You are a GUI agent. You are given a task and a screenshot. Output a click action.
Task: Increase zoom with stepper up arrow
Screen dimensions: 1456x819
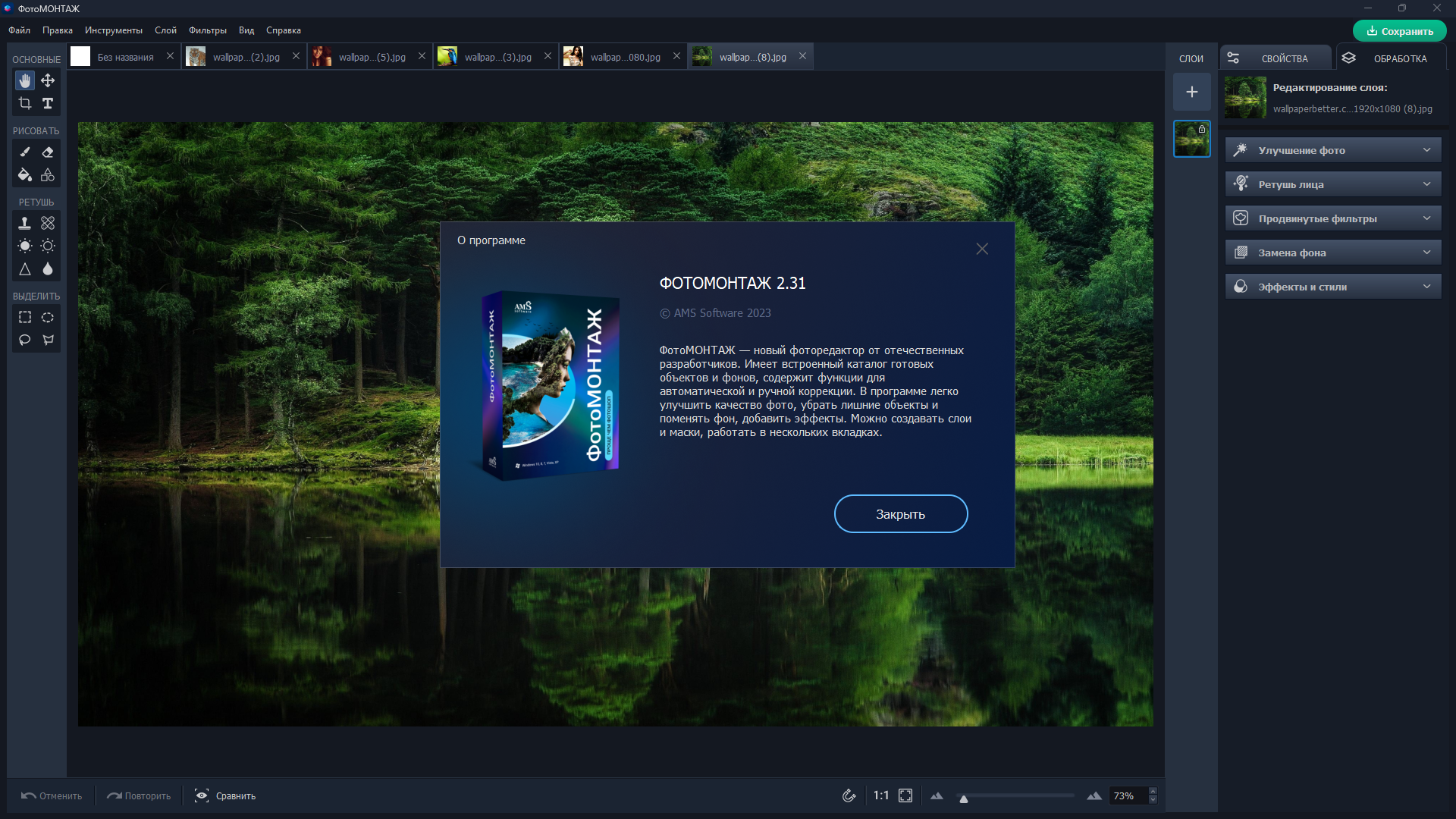pos(1153,792)
